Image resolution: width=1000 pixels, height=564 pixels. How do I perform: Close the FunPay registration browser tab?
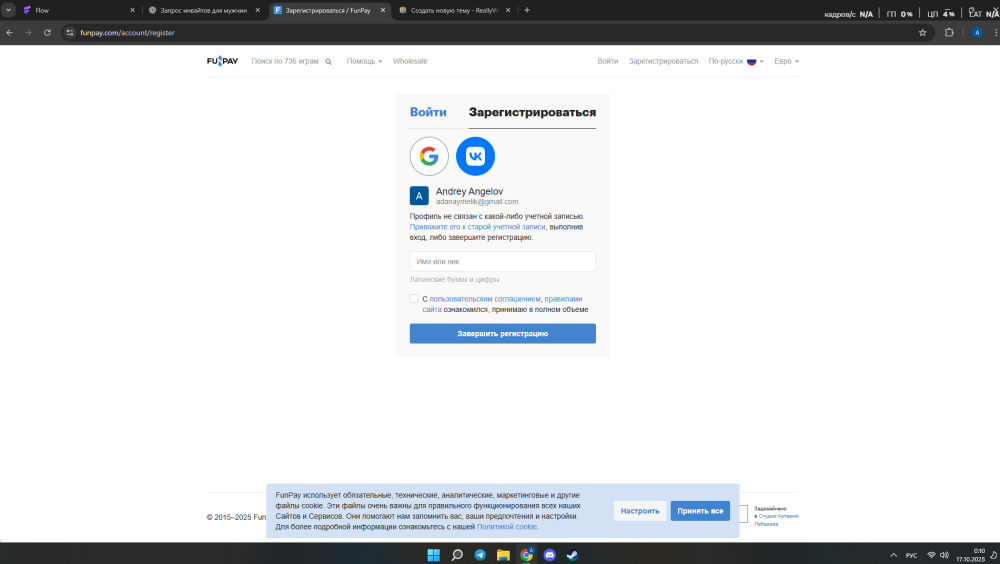click(383, 10)
